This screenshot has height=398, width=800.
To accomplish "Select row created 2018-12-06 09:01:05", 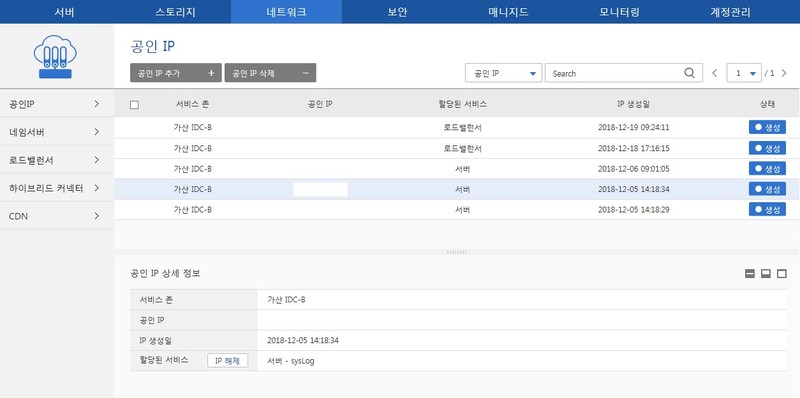I will pos(457,169).
